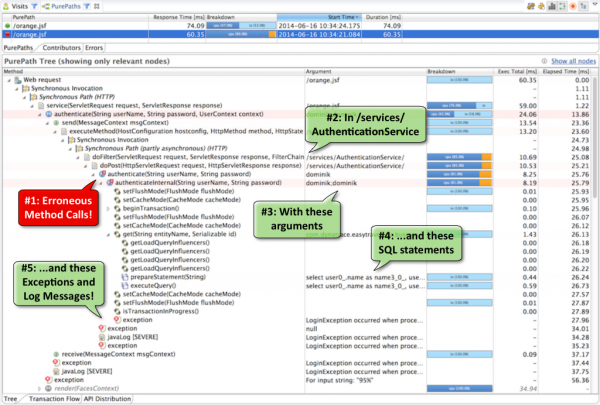
Task: Click the PurePaths share-like dashlet icon
Action: pos(46,6)
